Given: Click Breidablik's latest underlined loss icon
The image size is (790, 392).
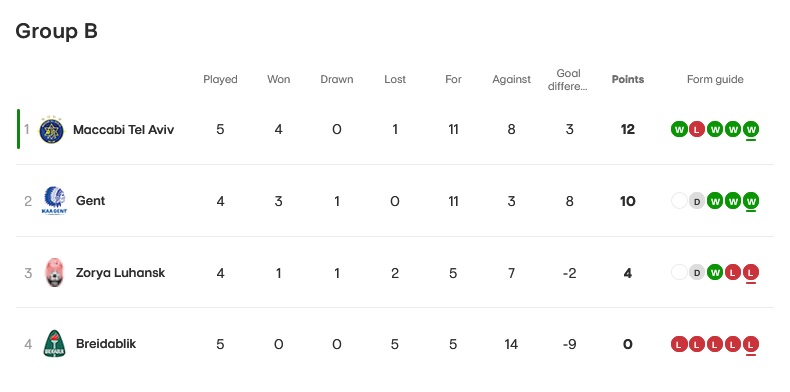Looking at the screenshot, I should (751, 345).
